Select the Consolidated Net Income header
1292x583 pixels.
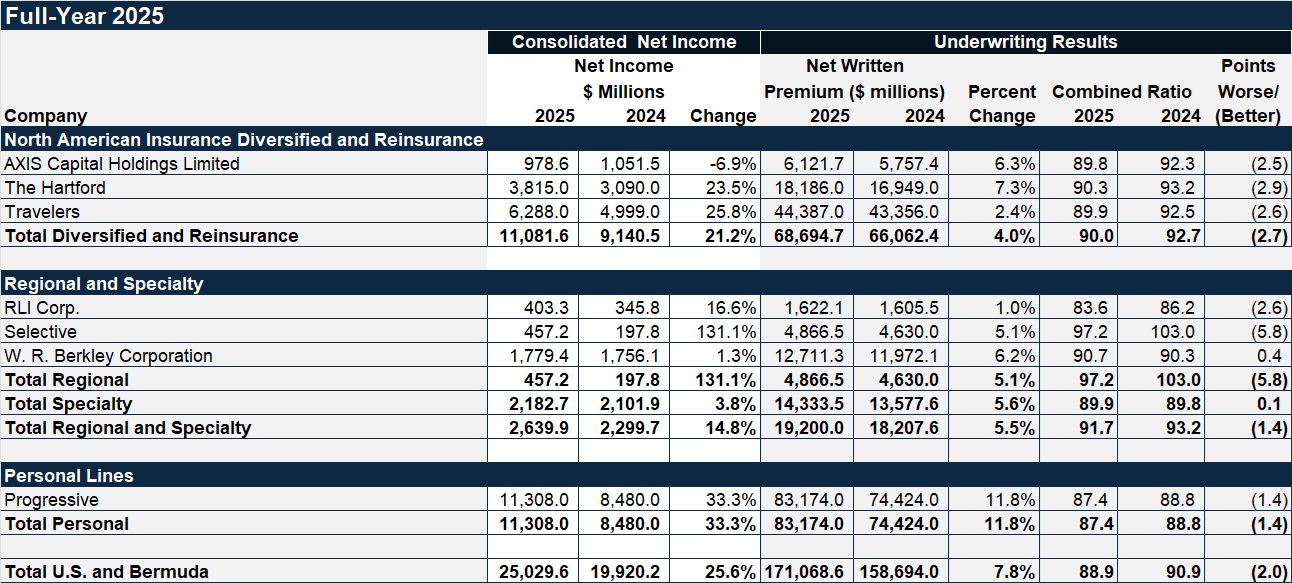tap(624, 42)
